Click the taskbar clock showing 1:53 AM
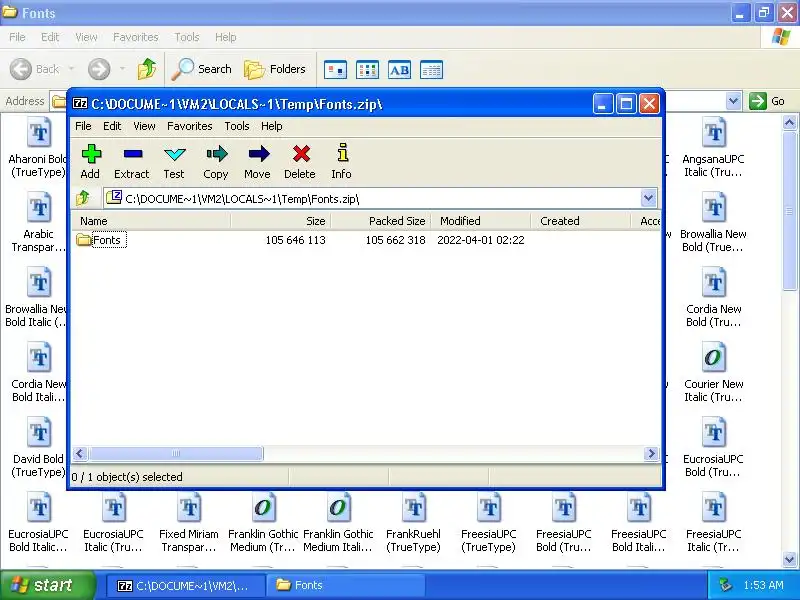The image size is (800, 600). (x=763, y=585)
